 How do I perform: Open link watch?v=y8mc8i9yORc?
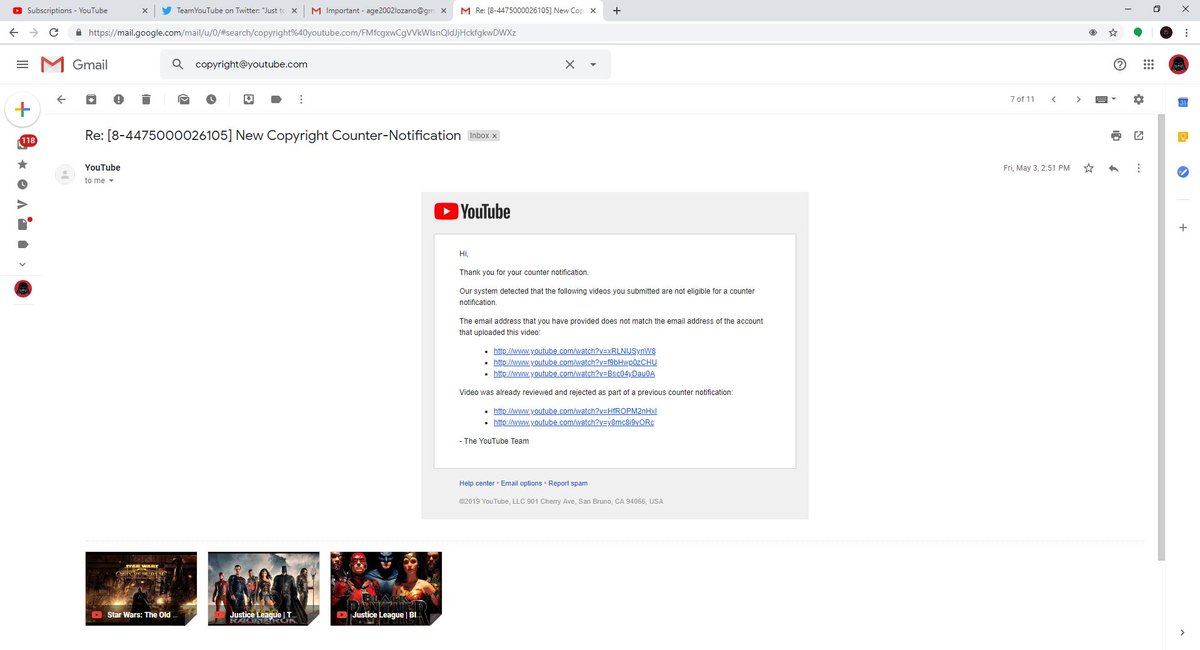click(574, 422)
